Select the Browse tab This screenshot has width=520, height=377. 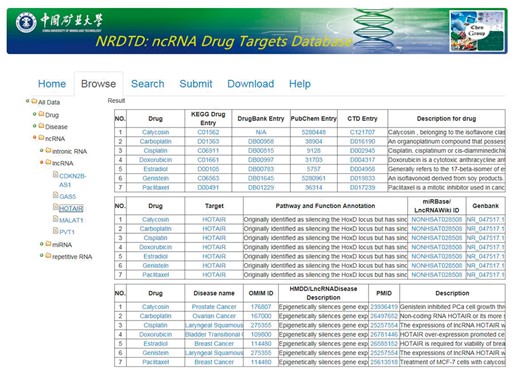(x=98, y=84)
